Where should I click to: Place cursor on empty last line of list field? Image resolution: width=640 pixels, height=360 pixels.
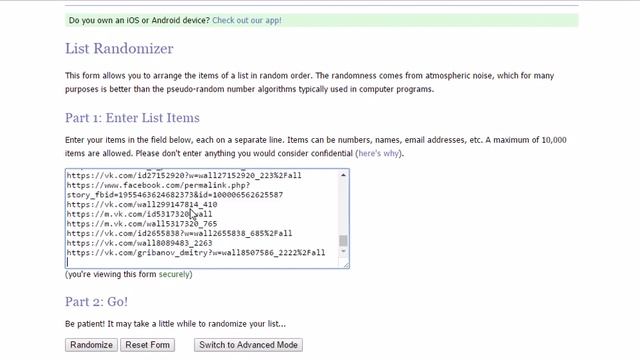click(202, 262)
